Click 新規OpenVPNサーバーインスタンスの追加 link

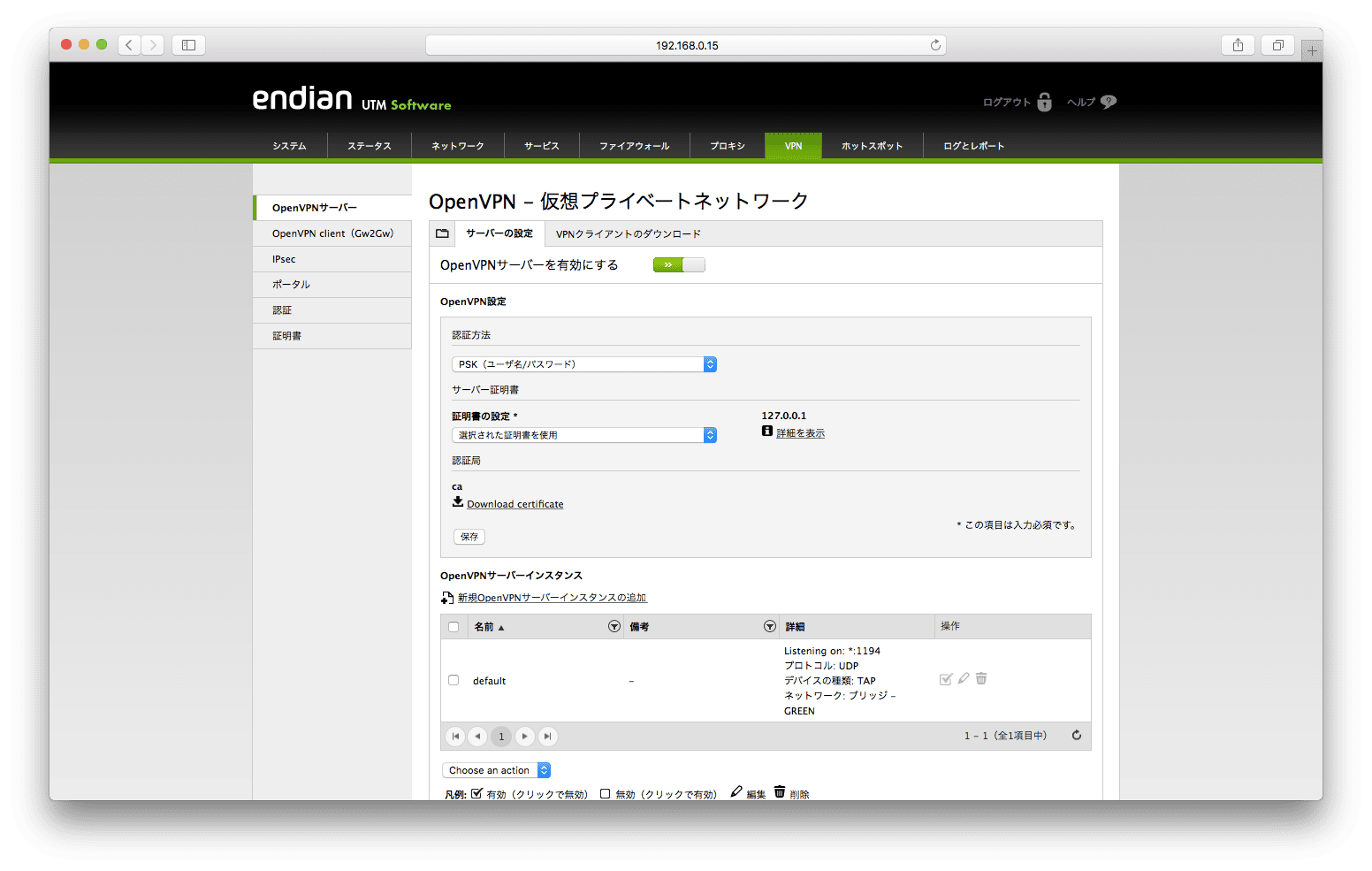pos(553,598)
